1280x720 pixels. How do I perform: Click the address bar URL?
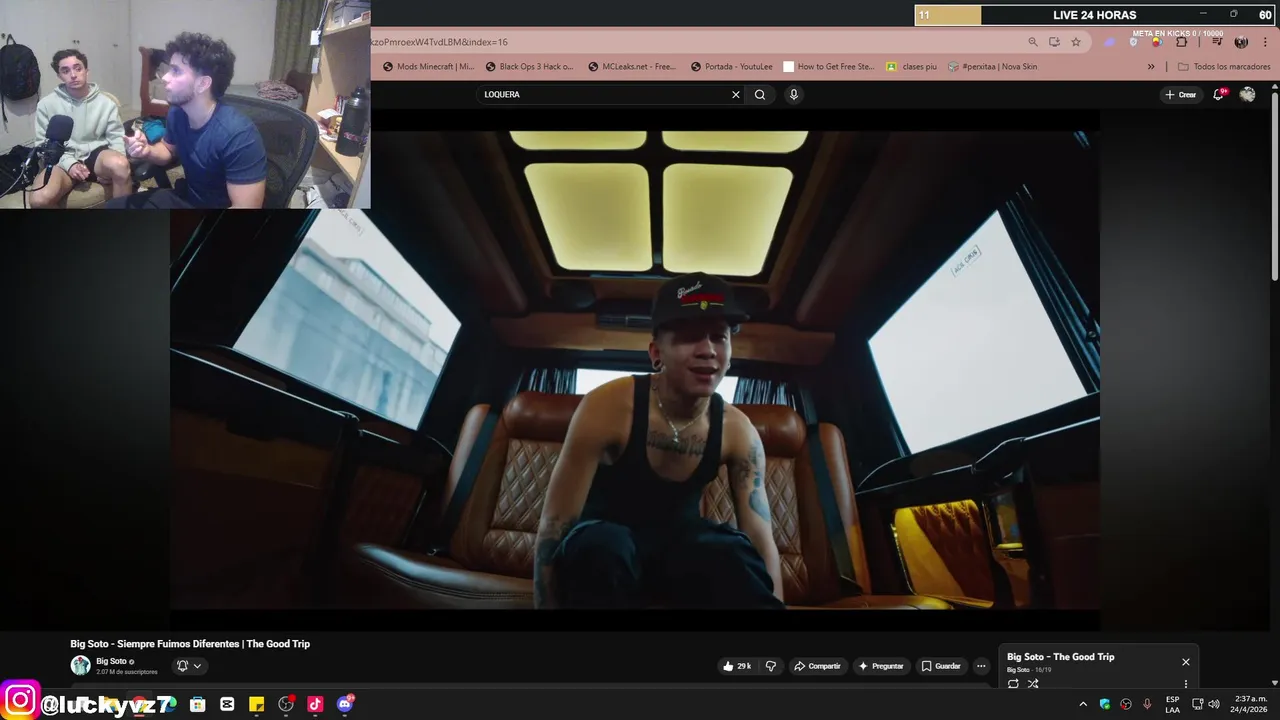pos(440,42)
